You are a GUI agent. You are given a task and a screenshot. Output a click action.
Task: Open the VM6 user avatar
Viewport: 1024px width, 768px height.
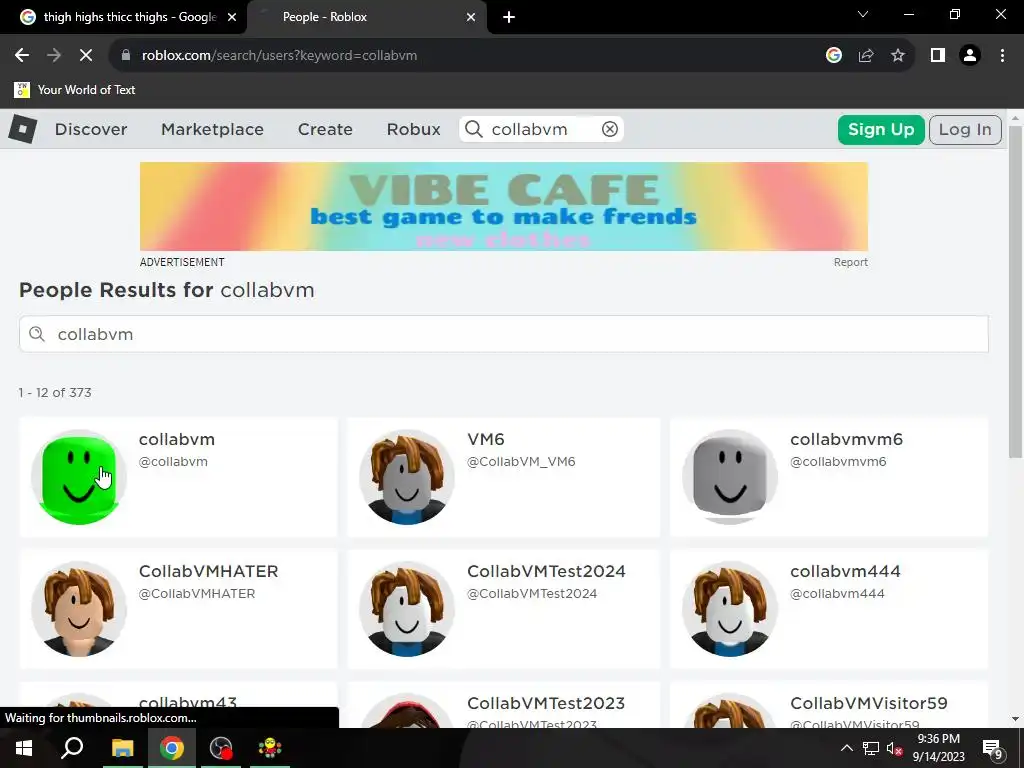tap(407, 477)
